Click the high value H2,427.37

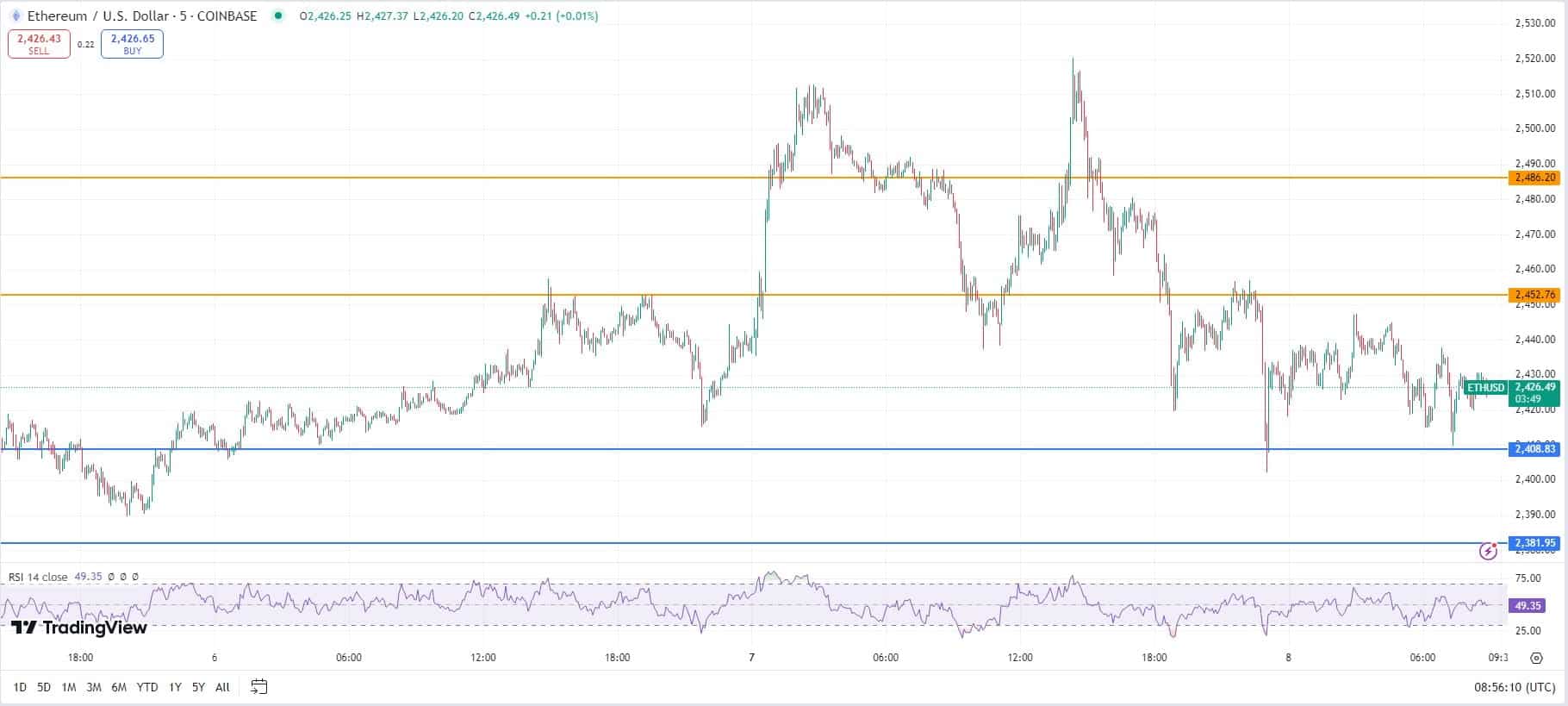382,16
